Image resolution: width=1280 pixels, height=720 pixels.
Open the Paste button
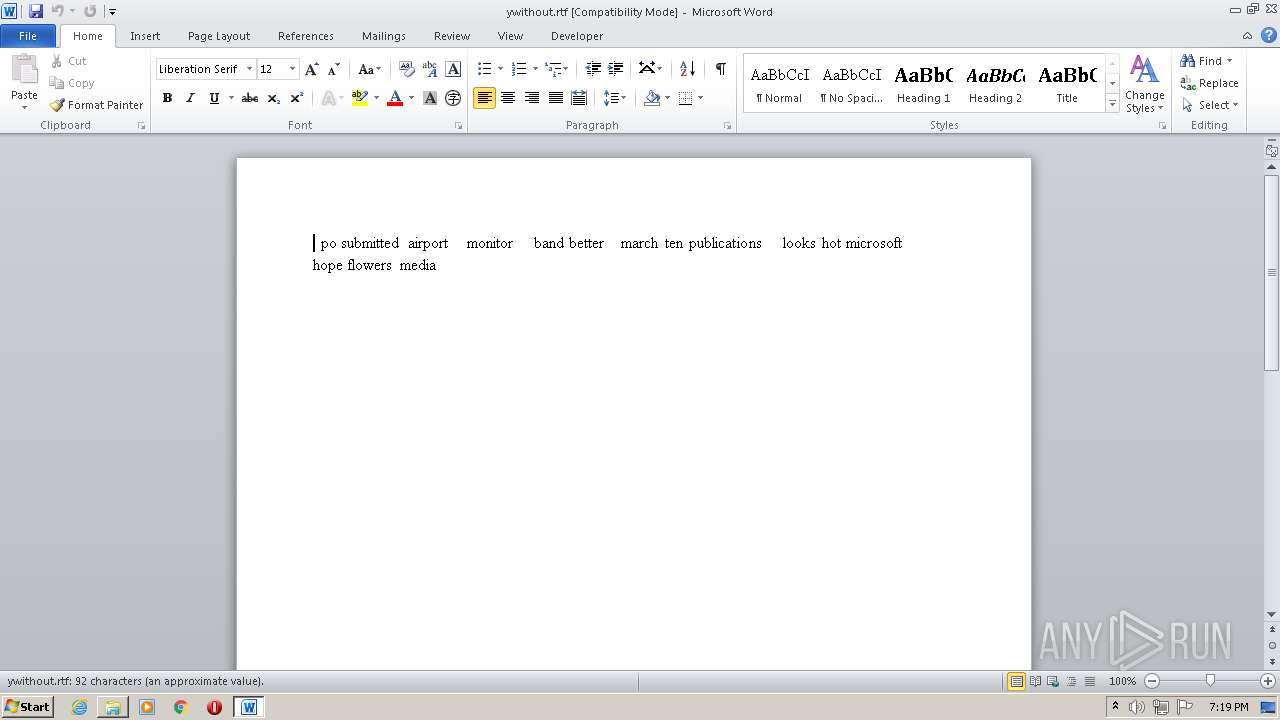pos(24,82)
